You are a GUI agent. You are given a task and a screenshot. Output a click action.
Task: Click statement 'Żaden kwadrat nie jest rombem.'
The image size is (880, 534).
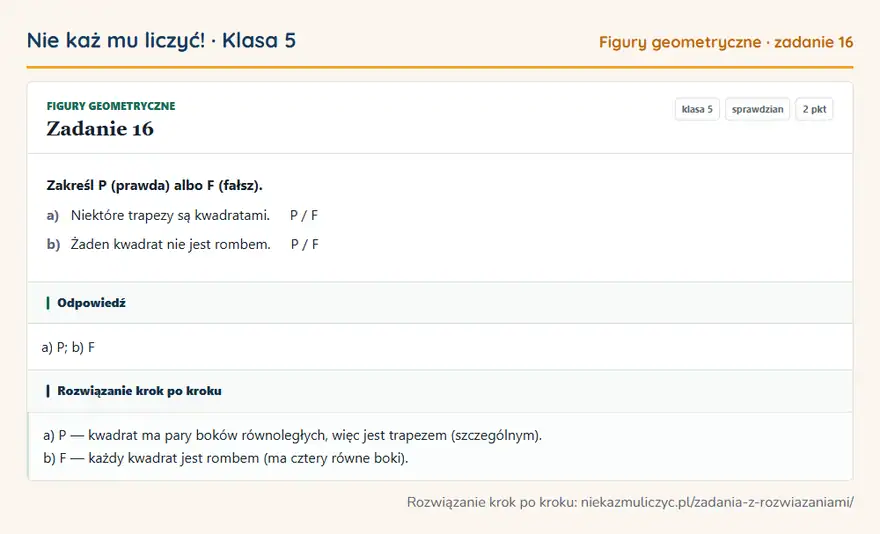[x=171, y=244]
